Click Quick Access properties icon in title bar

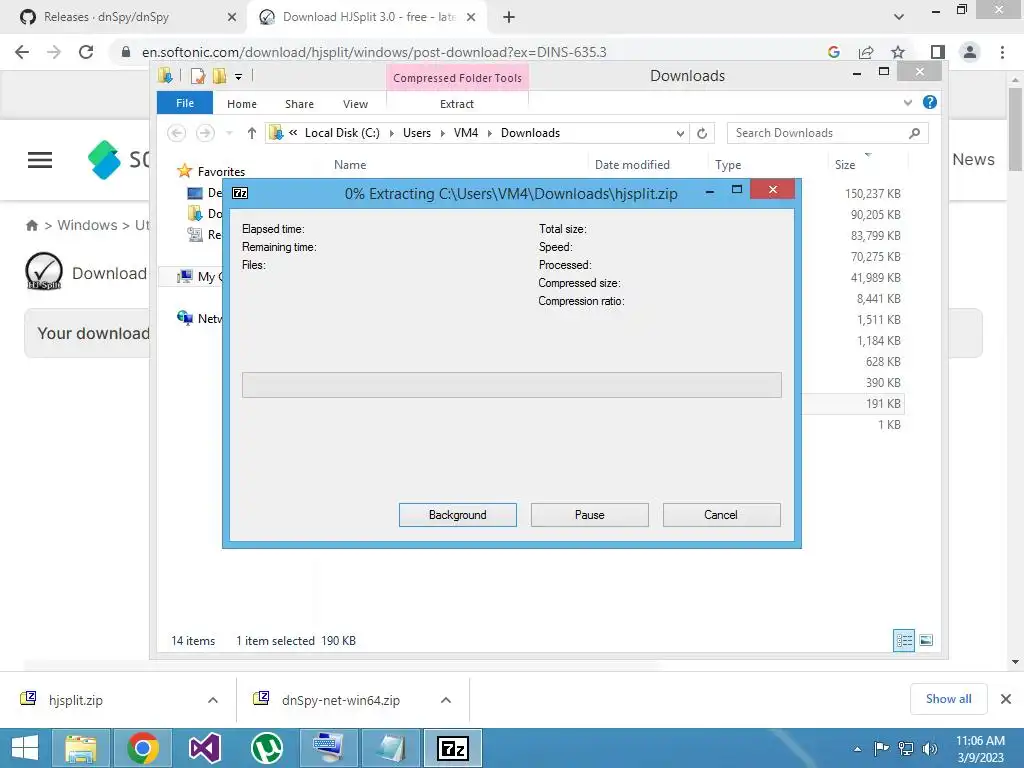[198, 76]
